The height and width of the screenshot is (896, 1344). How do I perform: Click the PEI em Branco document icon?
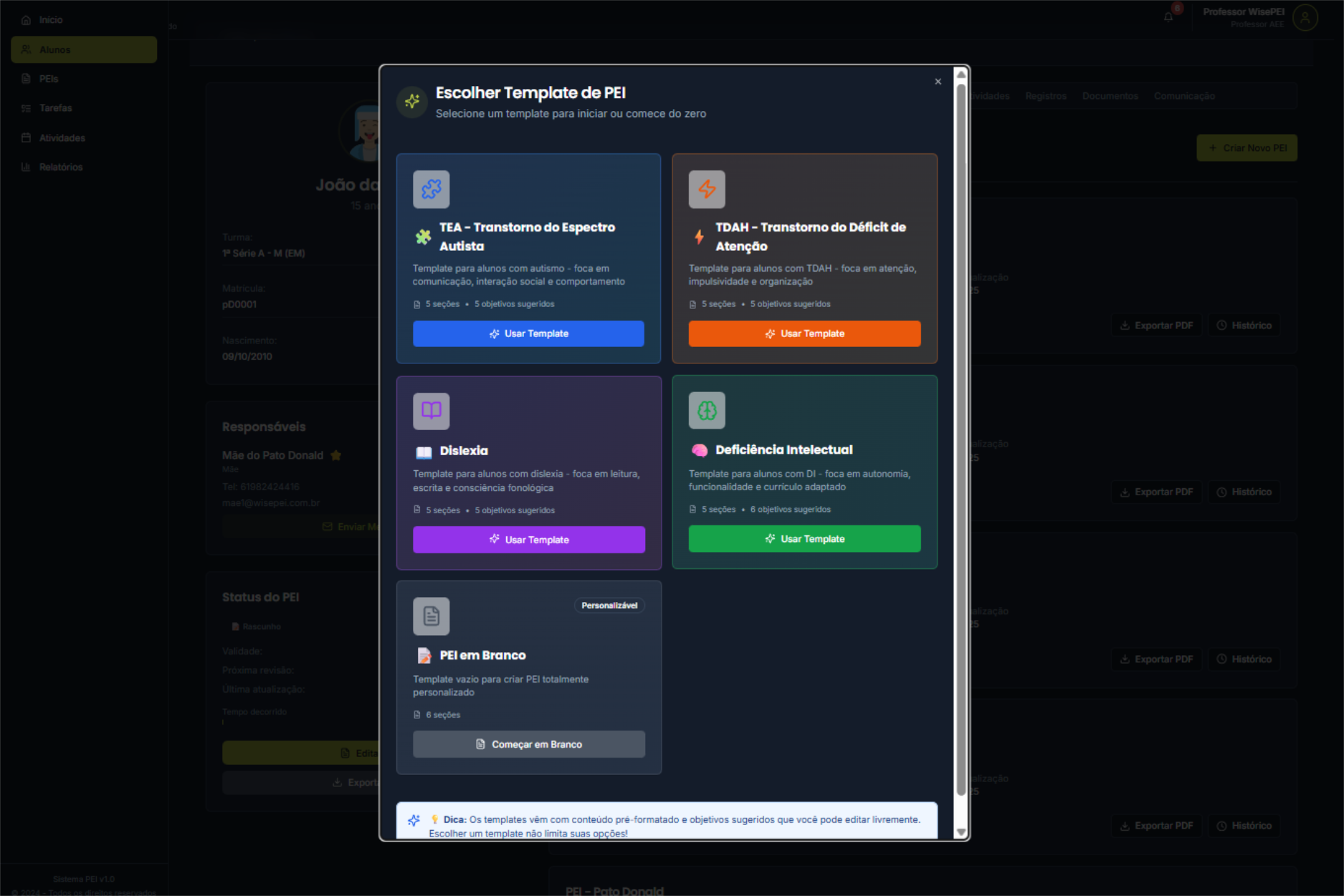coord(431,616)
